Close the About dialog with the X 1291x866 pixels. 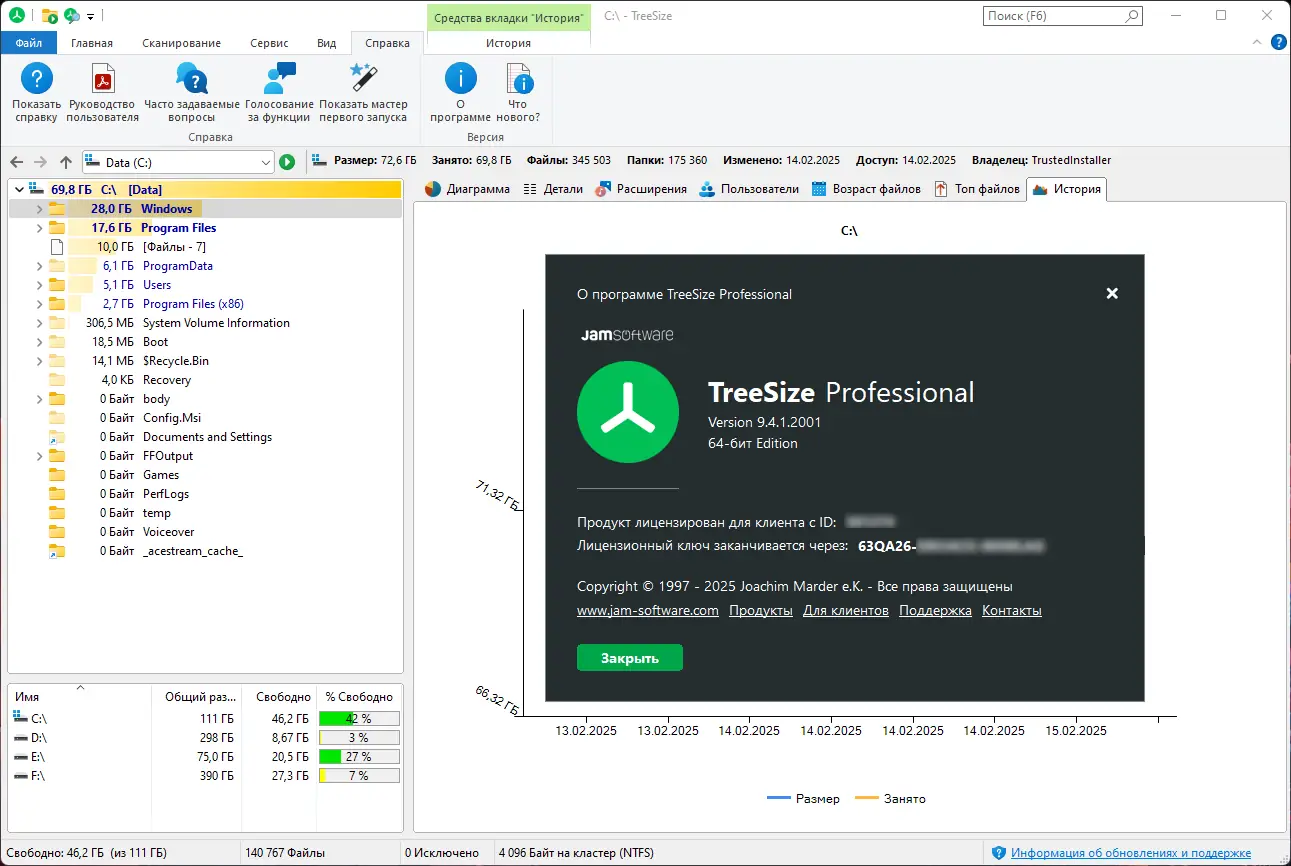click(x=1112, y=293)
